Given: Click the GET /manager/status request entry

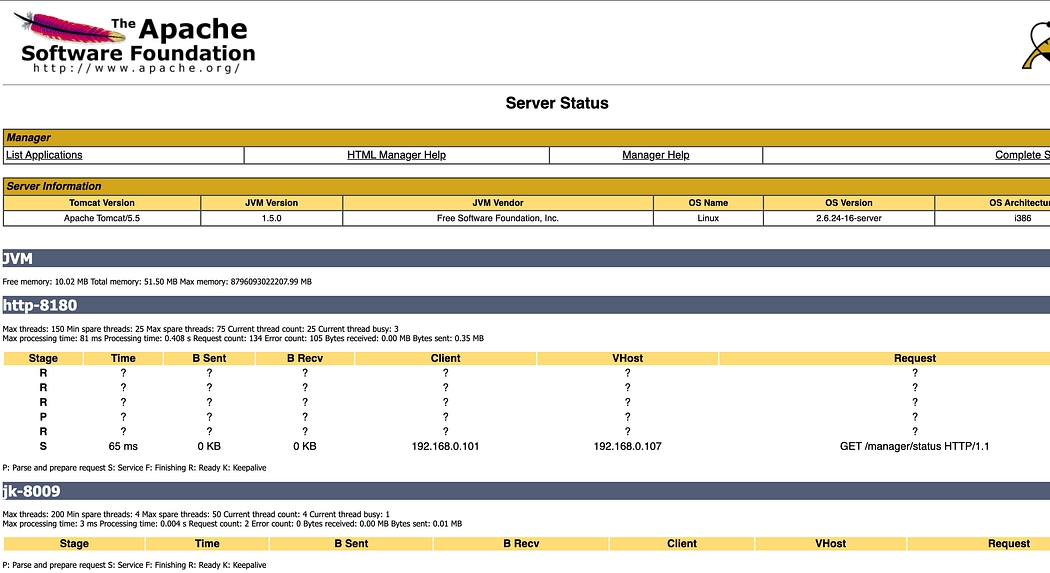Looking at the screenshot, I should click(x=914, y=446).
